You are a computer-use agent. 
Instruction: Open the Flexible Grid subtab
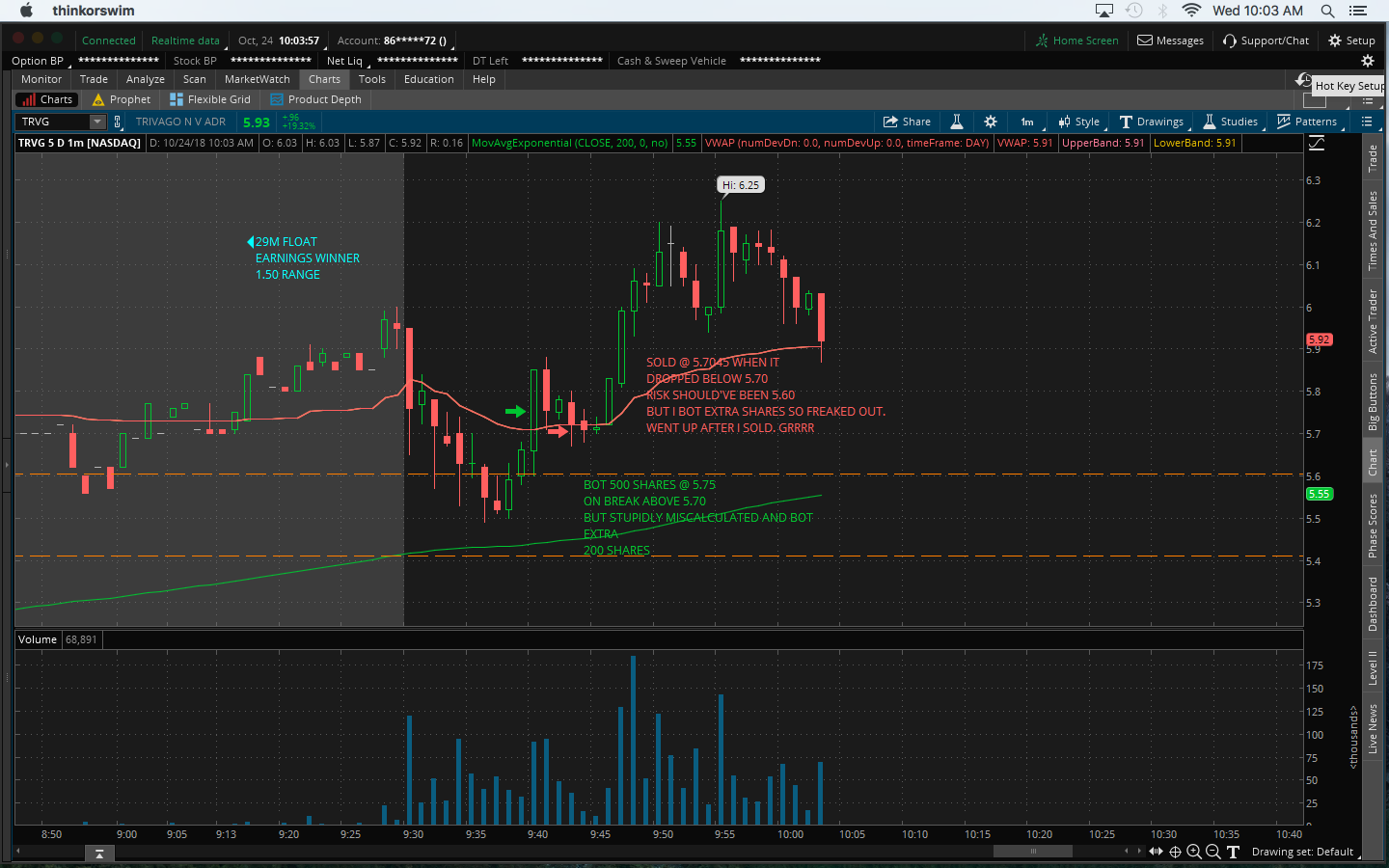coord(210,99)
